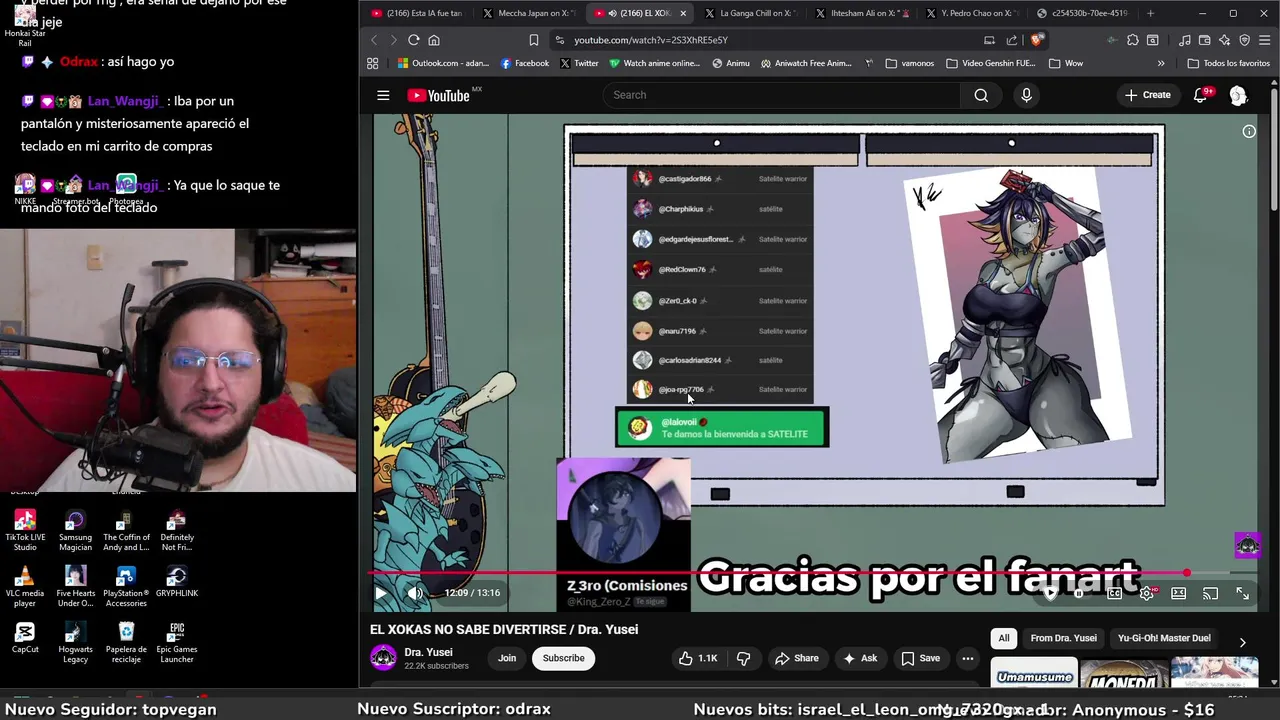Show more chips with the right arrow

click(1242, 642)
